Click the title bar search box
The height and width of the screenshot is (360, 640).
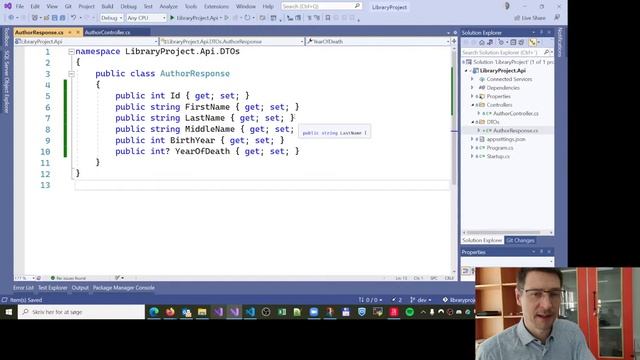tap(321, 6)
